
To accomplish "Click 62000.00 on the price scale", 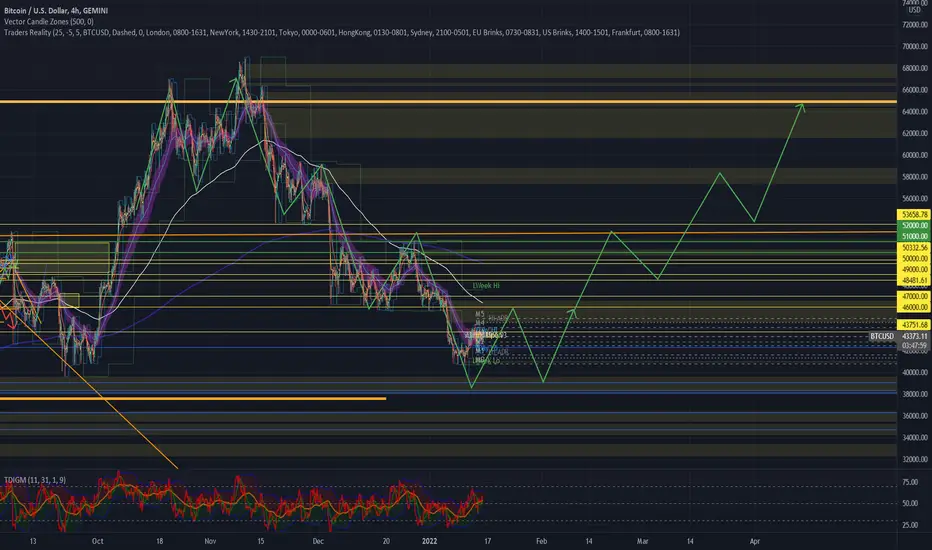I will pyautogui.click(x=915, y=133).
